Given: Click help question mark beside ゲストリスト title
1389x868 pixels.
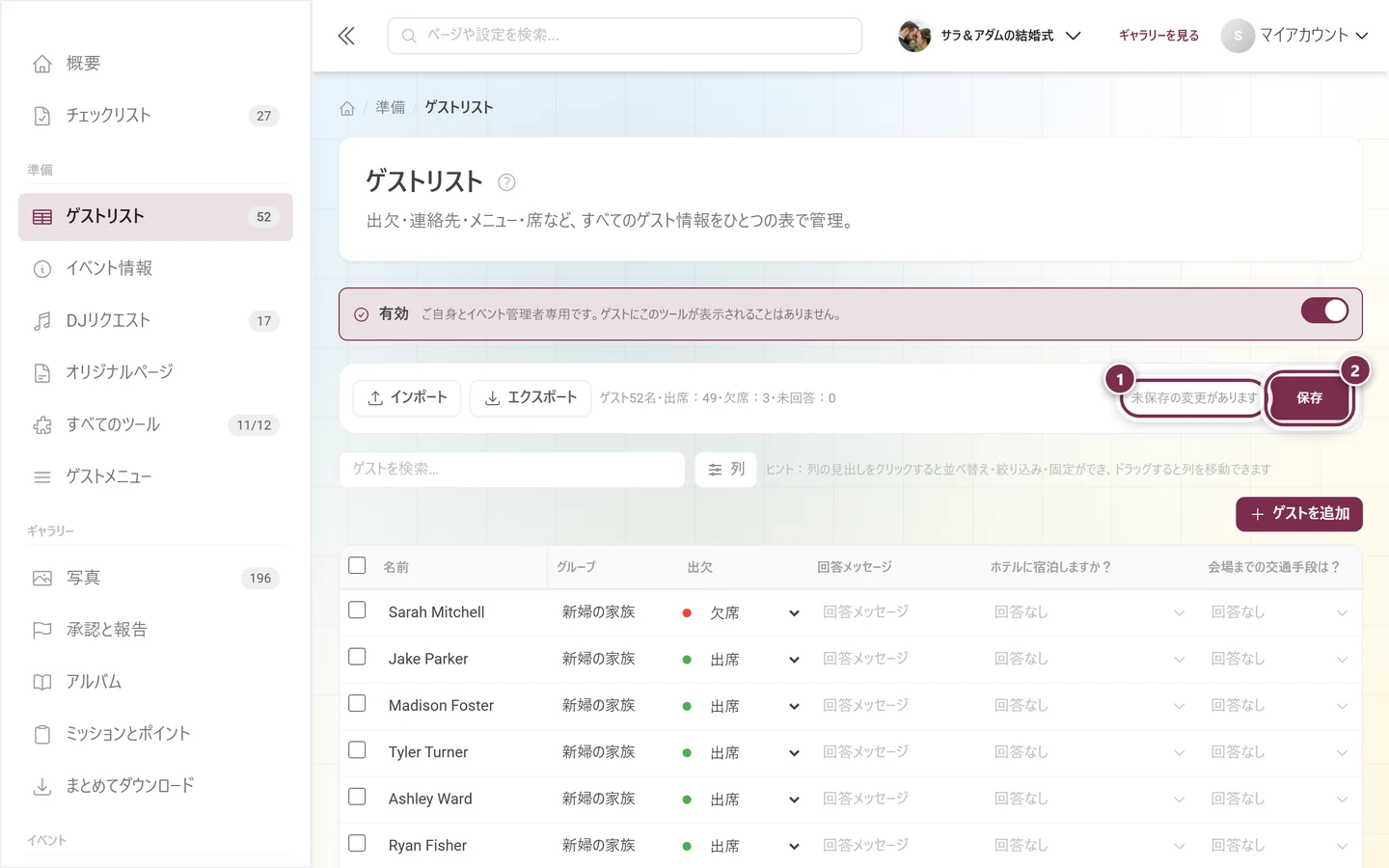Looking at the screenshot, I should 506,182.
